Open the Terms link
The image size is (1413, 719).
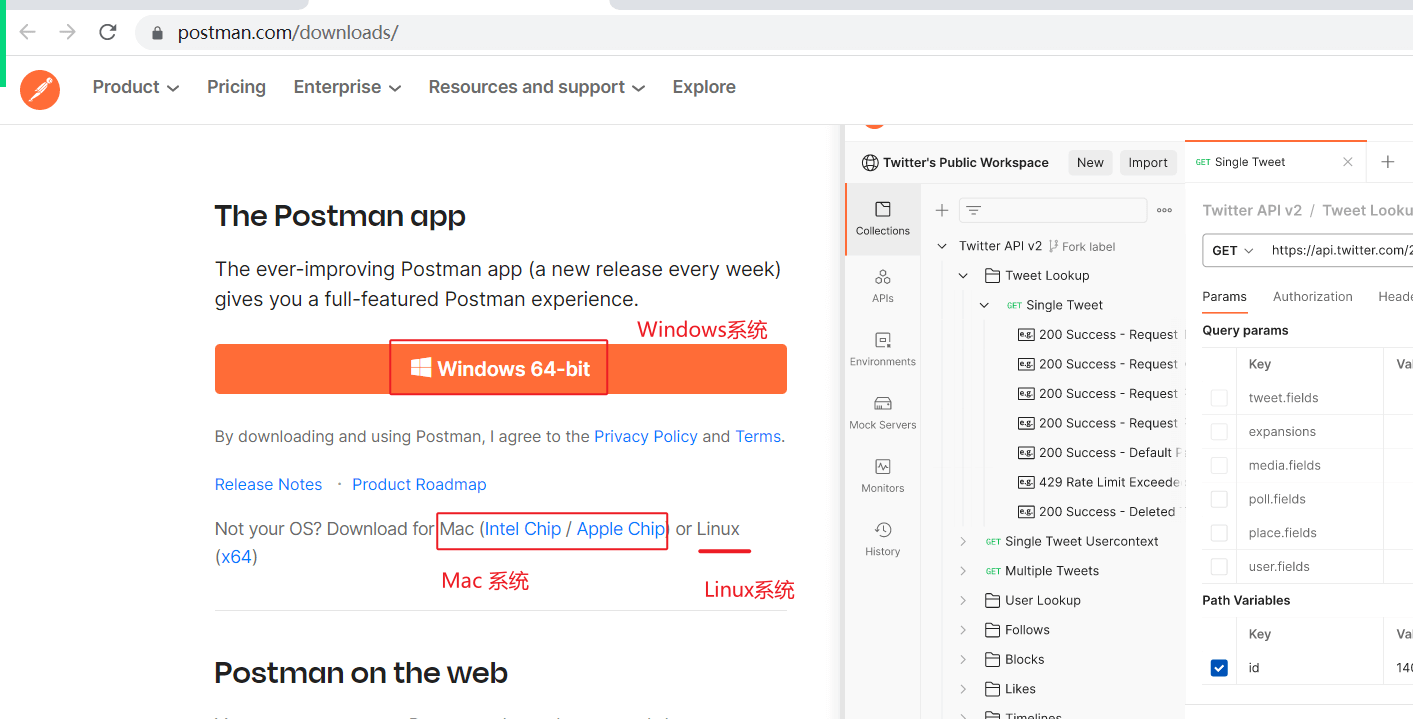click(758, 437)
